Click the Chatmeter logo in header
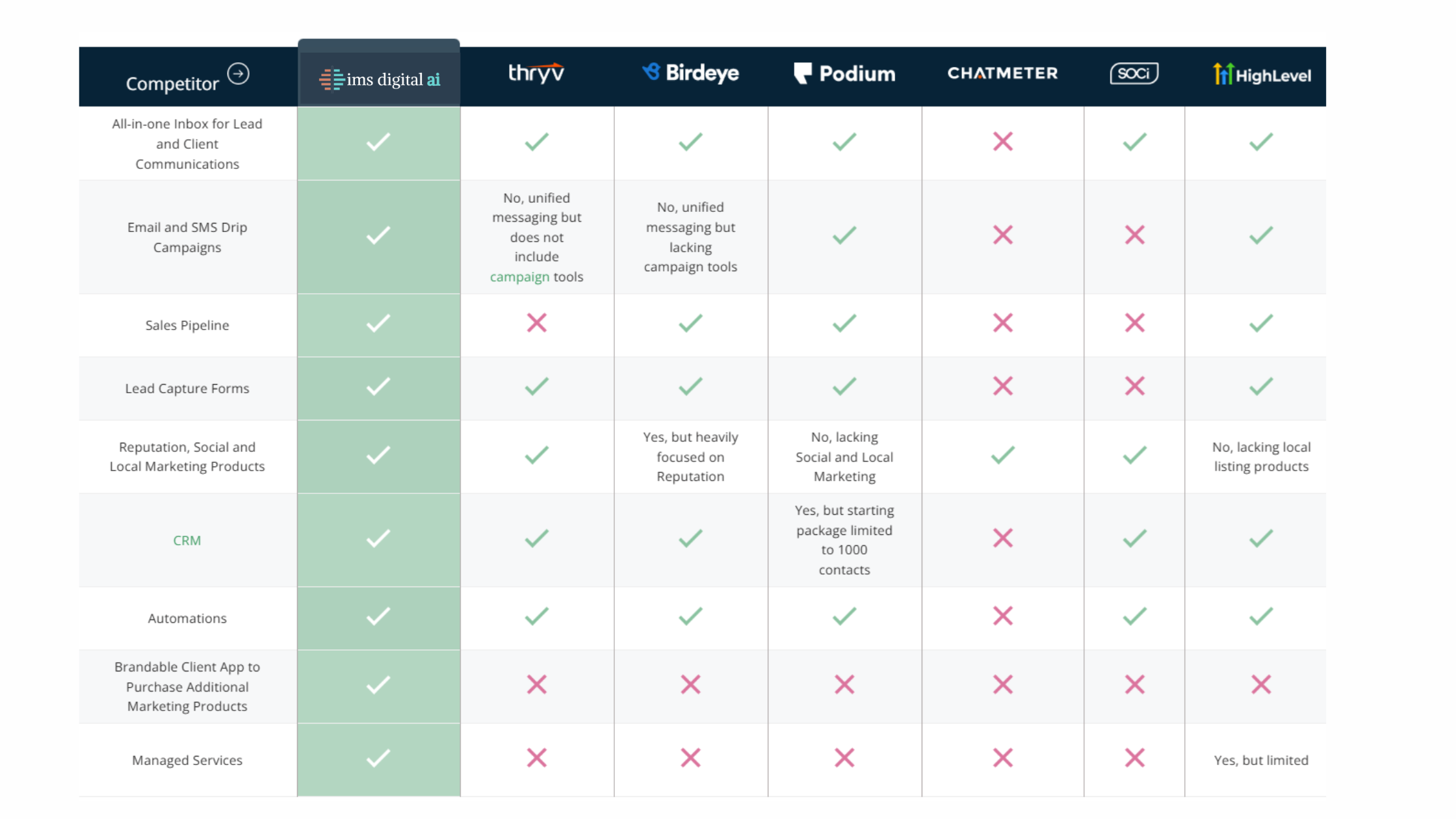The image size is (1456, 819). (x=1002, y=73)
